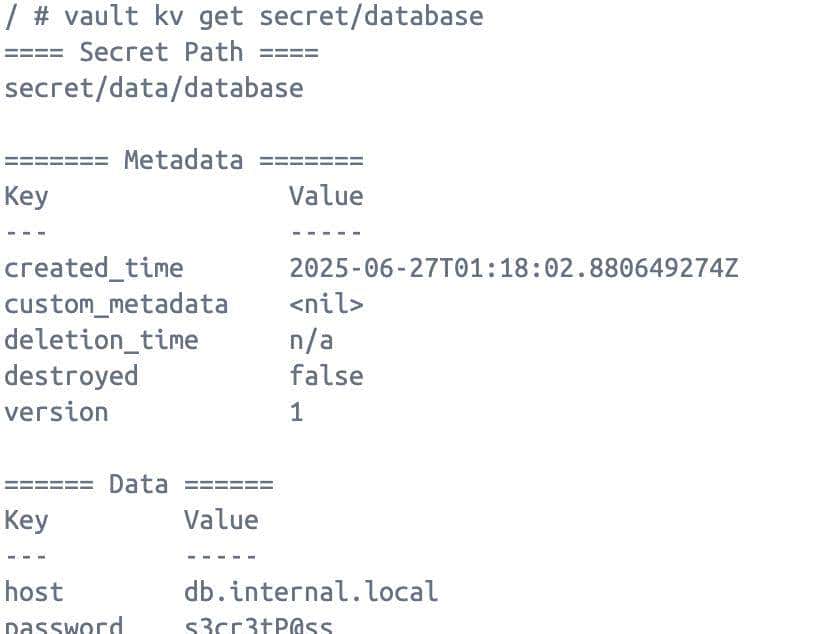Click the password value text
828x634 pixels.
[x=258, y=626]
